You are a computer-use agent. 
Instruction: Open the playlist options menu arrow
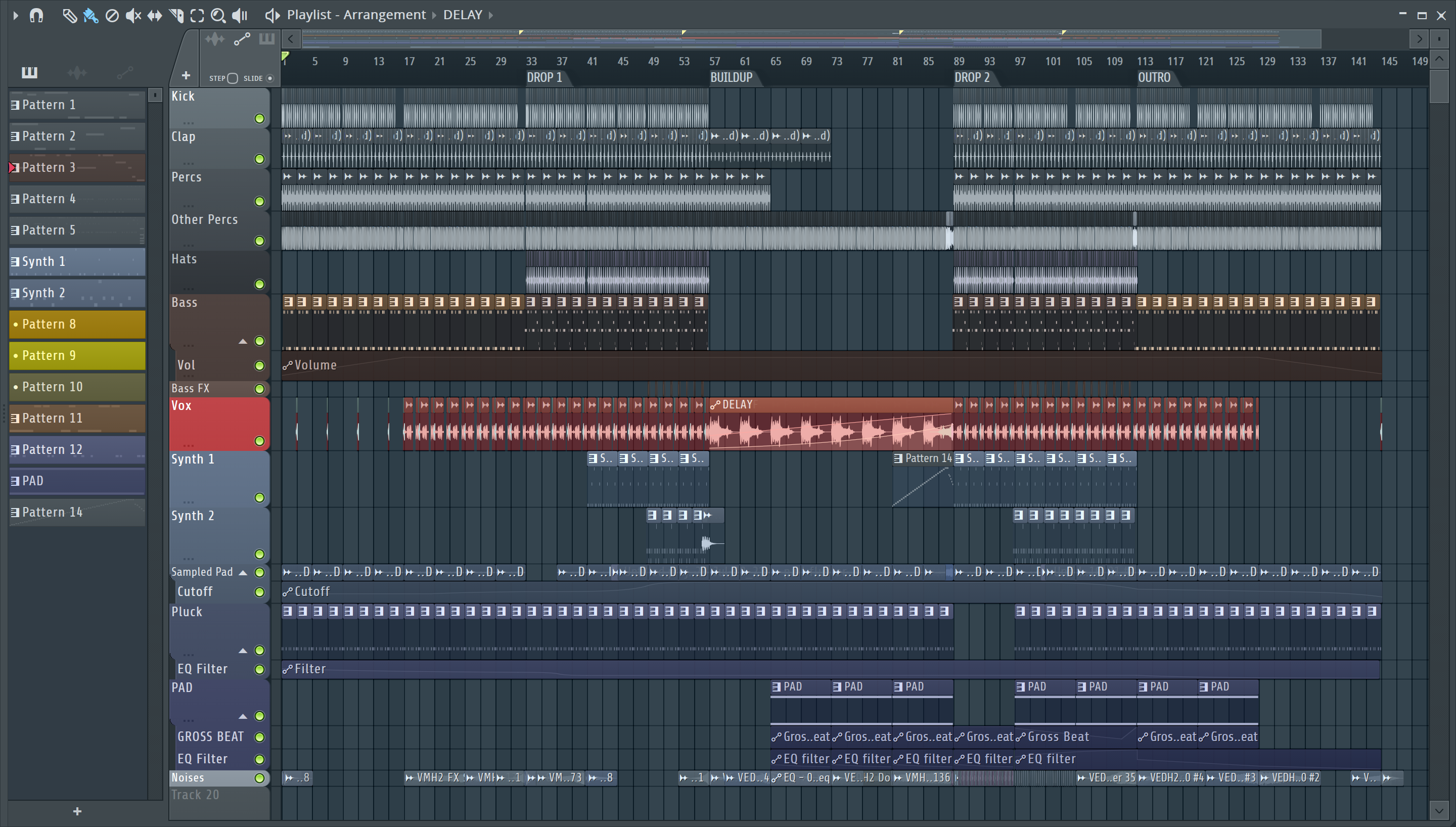point(15,15)
